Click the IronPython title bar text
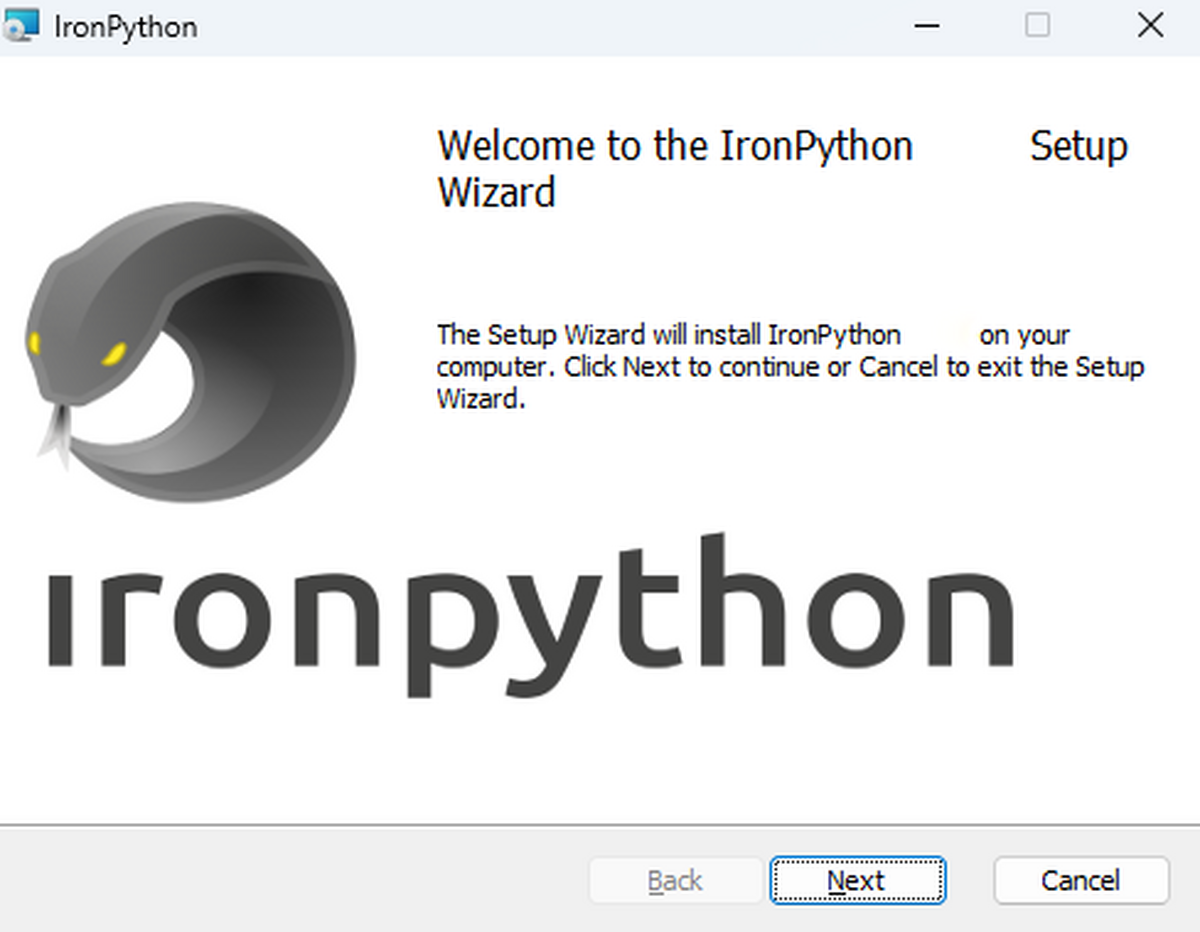This screenshot has height=932, width=1200. point(125,27)
